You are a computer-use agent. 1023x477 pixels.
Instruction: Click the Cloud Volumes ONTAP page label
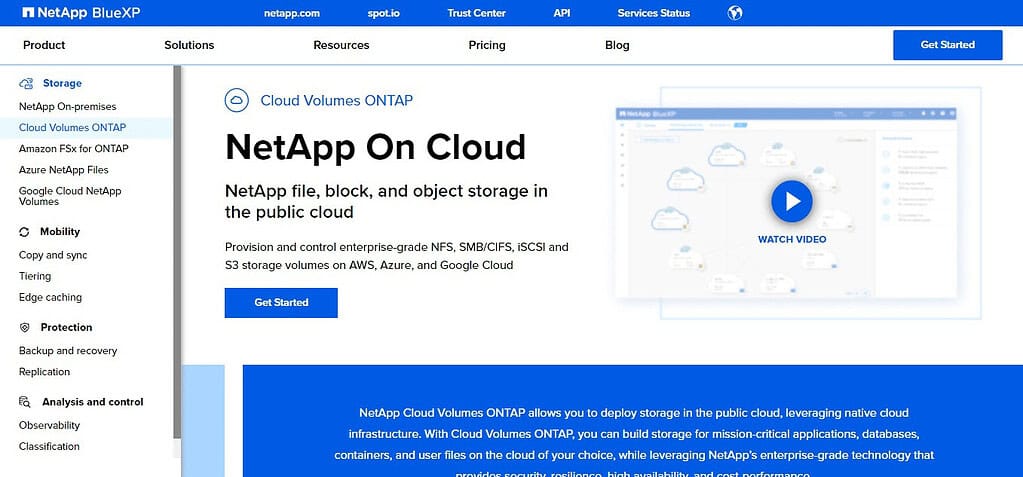click(337, 100)
